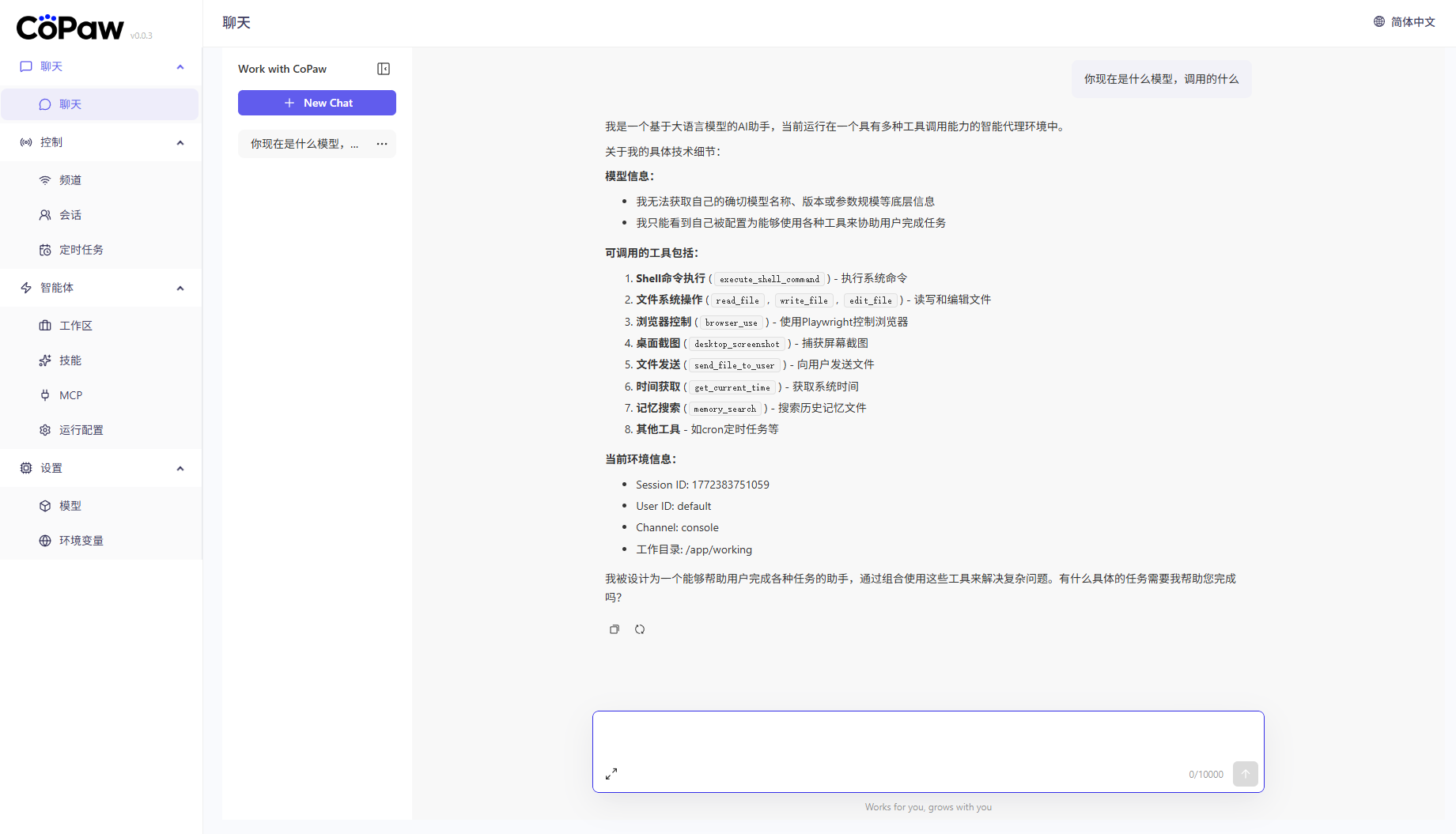1456x834 pixels.
Task: Collapse the 设置 sidebar section
Action: (x=180, y=469)
